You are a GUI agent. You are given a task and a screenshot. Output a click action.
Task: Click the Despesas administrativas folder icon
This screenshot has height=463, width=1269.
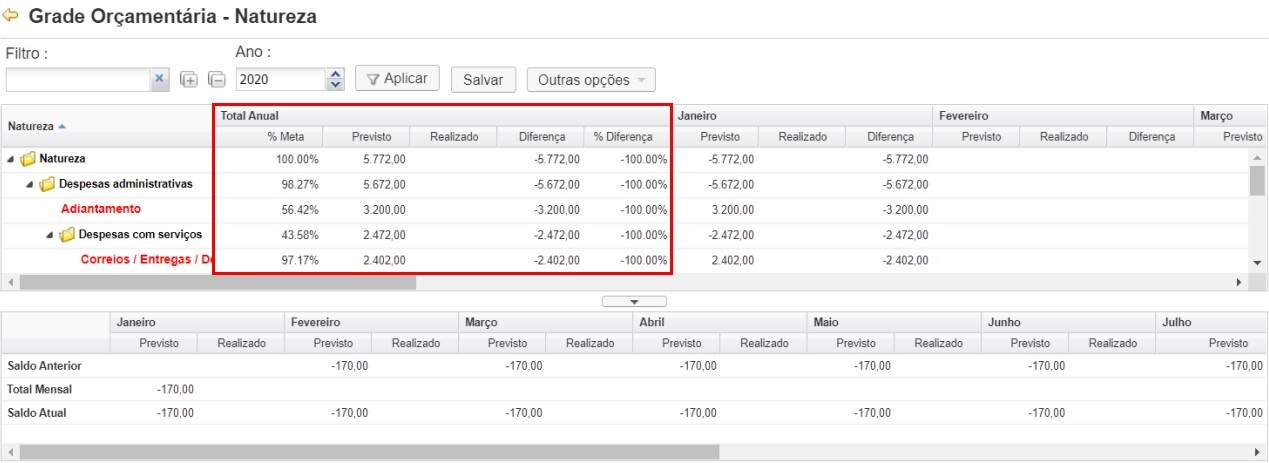[x=47, y=184]
